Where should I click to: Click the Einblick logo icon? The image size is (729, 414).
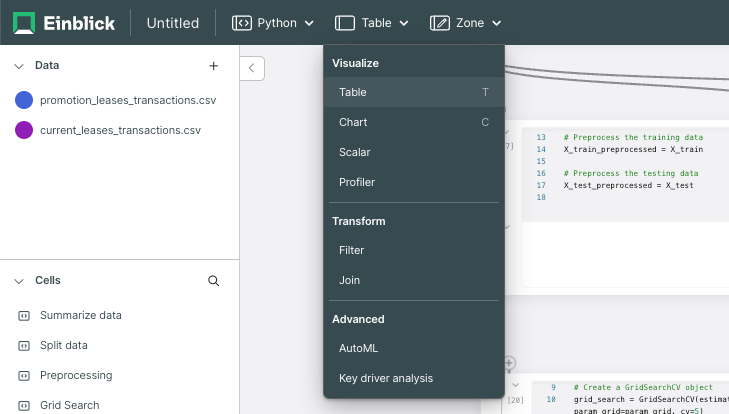click(24, 23)
